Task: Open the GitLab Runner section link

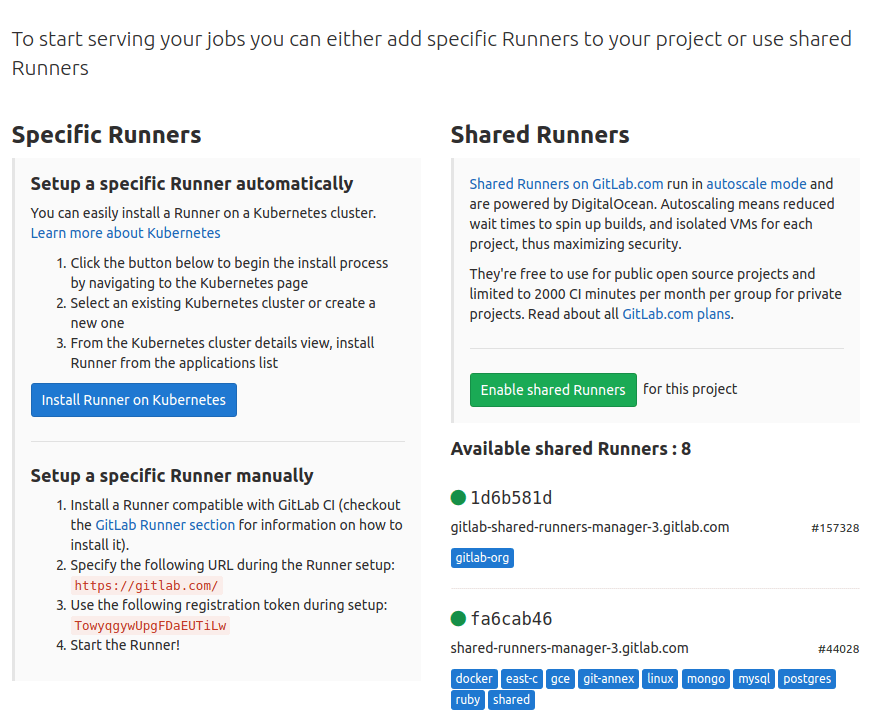Action: [x=165, y=525]
